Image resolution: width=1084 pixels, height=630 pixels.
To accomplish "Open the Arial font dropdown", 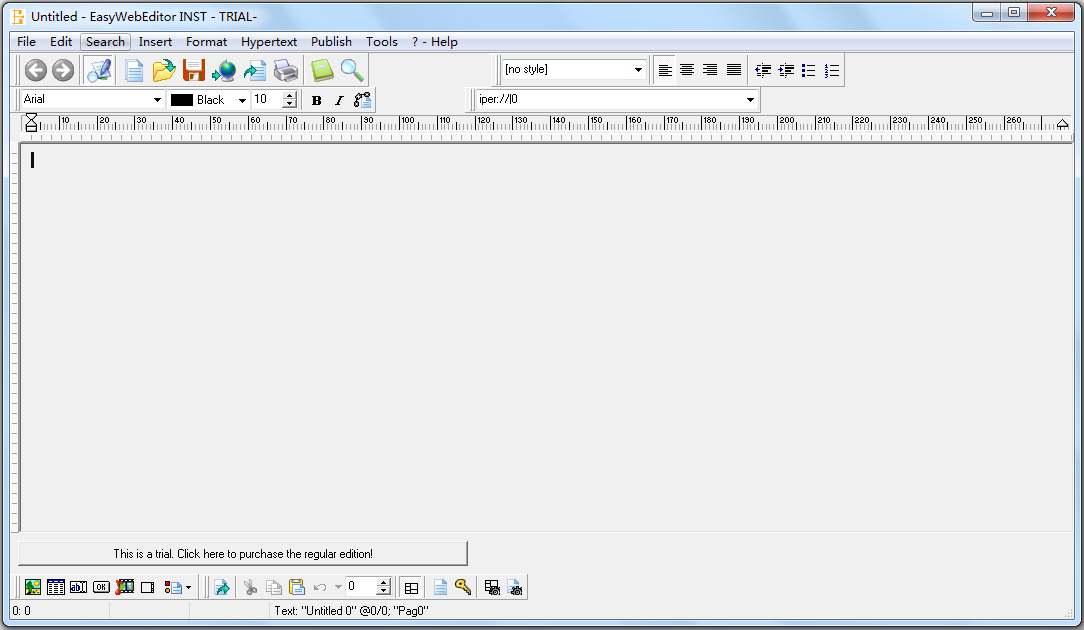I will point(157,100).
